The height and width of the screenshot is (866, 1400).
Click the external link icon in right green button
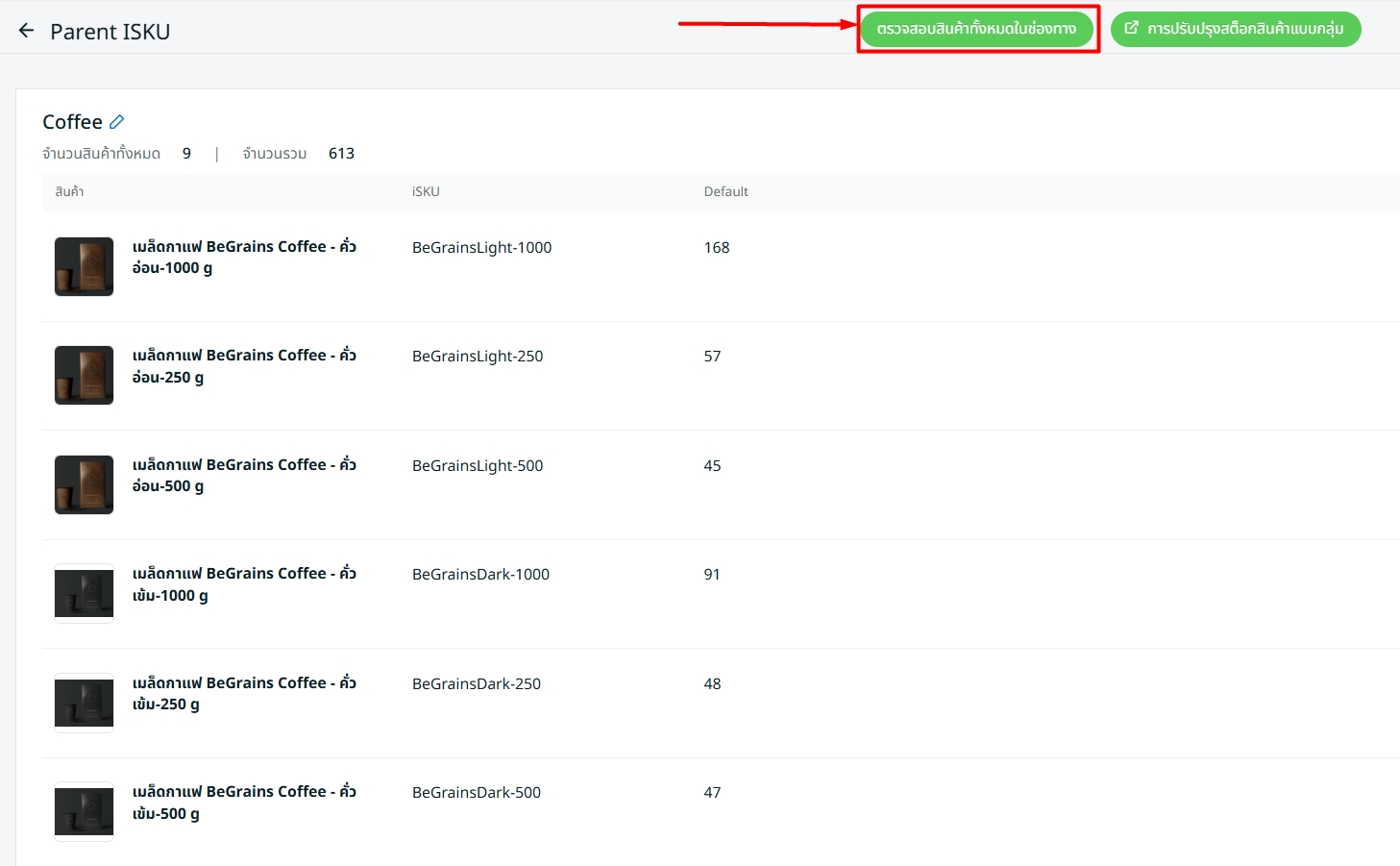[1131, 29]
